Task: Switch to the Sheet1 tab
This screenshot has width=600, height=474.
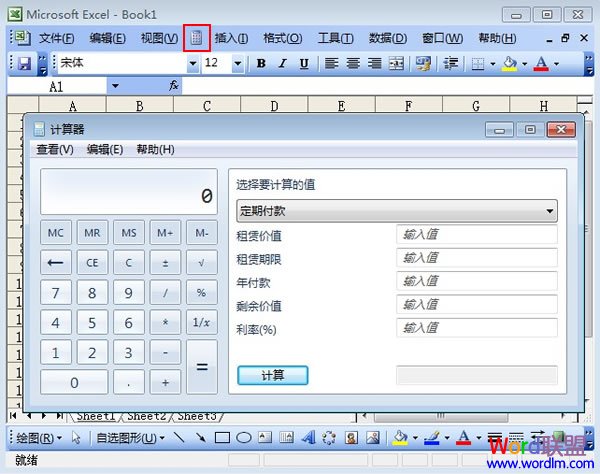Action: pos(96,416)
